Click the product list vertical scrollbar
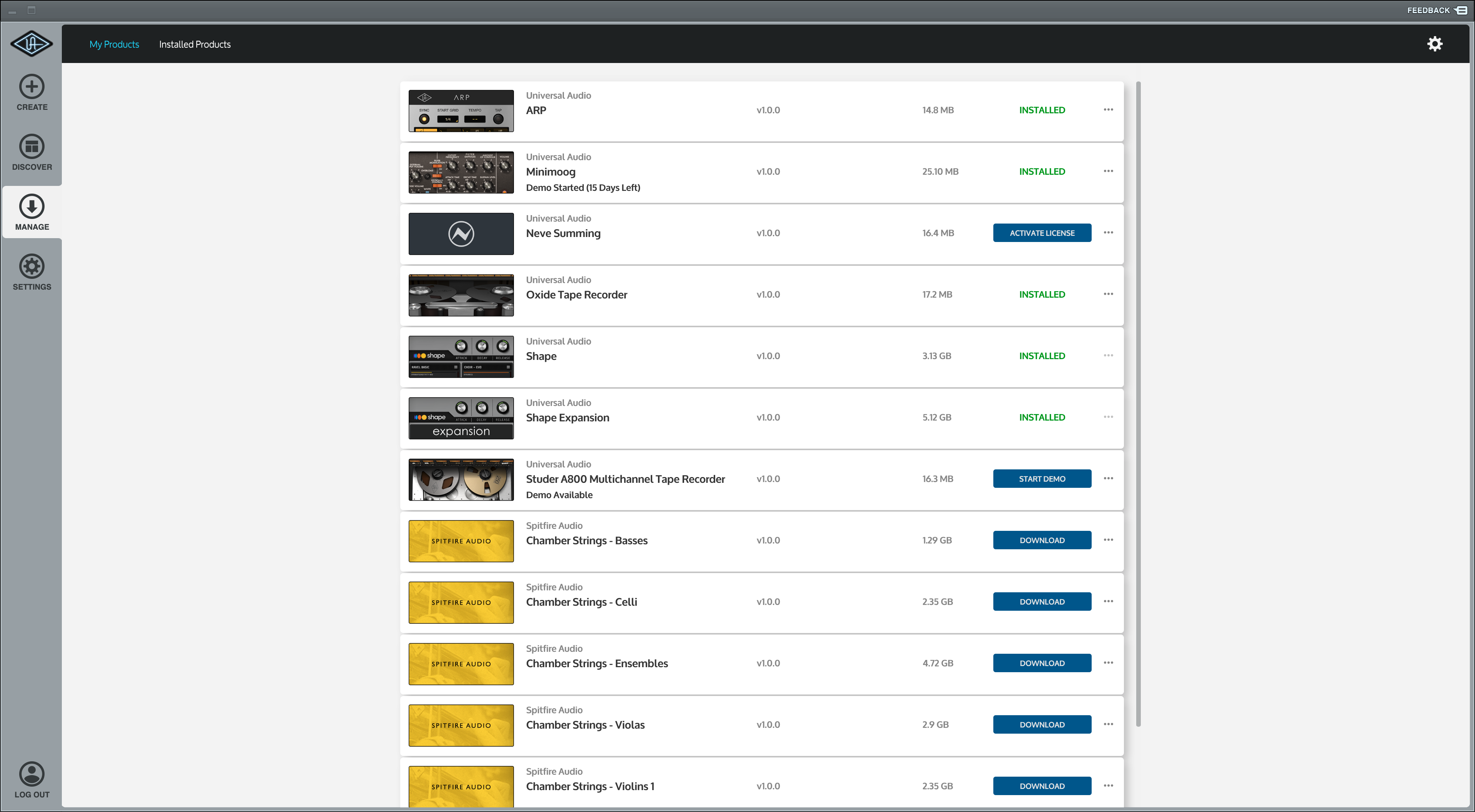Screen dimensions: 1475x812 click(1138, 404)
